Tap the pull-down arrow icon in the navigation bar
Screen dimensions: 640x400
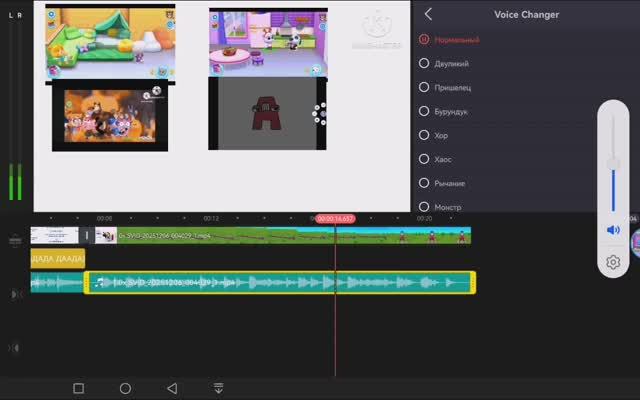(219, 388)
